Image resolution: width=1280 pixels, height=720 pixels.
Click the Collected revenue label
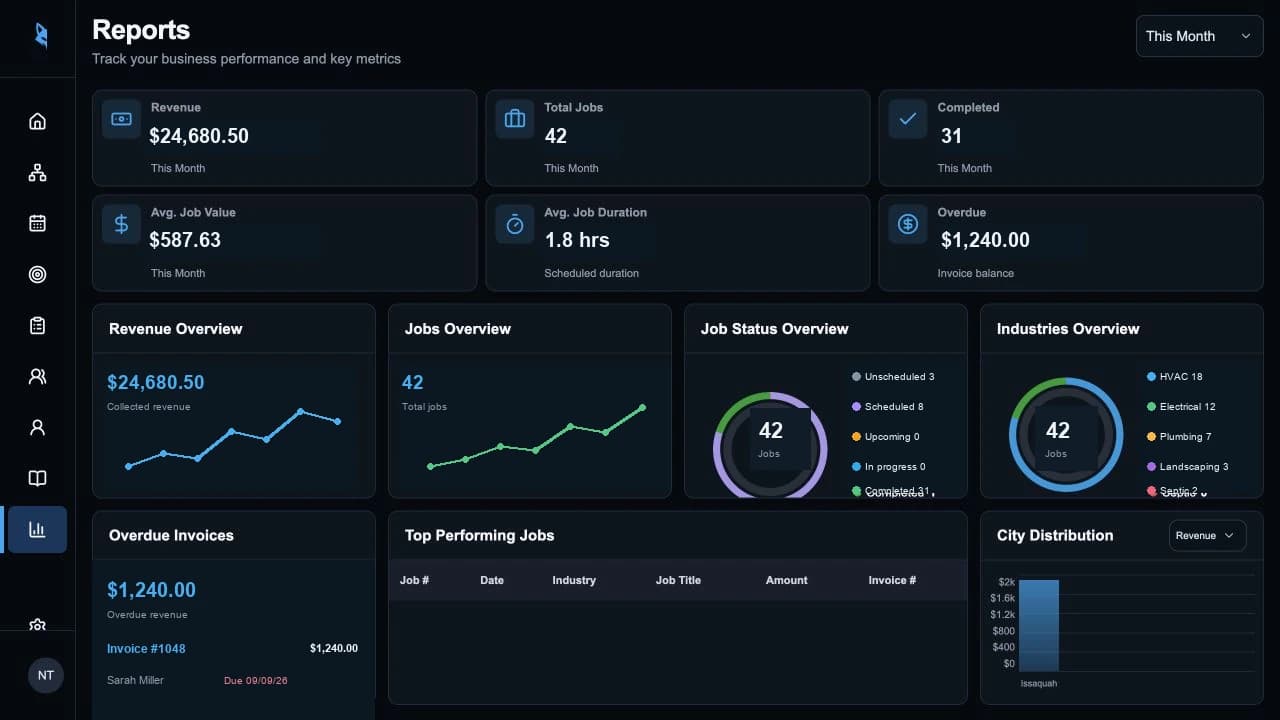tap(149, 407)
